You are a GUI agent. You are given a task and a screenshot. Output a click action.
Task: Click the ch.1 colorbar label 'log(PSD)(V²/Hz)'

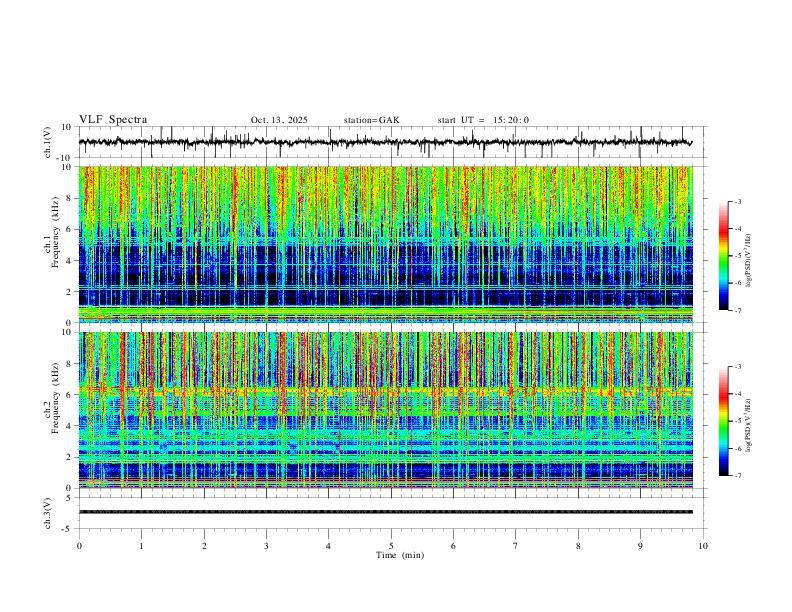[x=749, y=261]
